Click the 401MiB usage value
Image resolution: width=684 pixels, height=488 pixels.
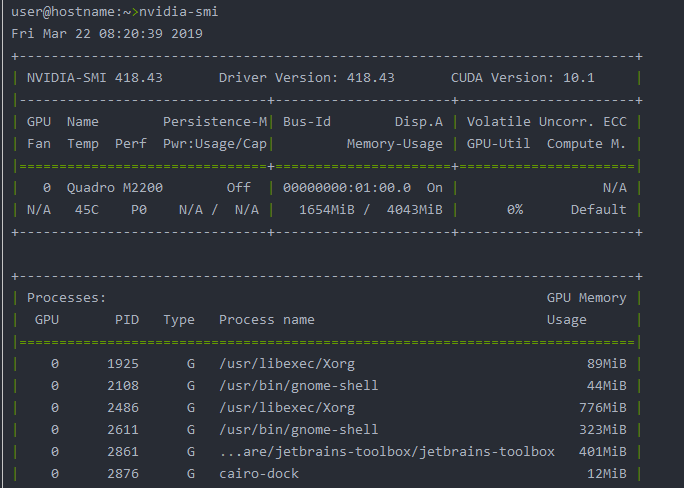tap(603, 451)
